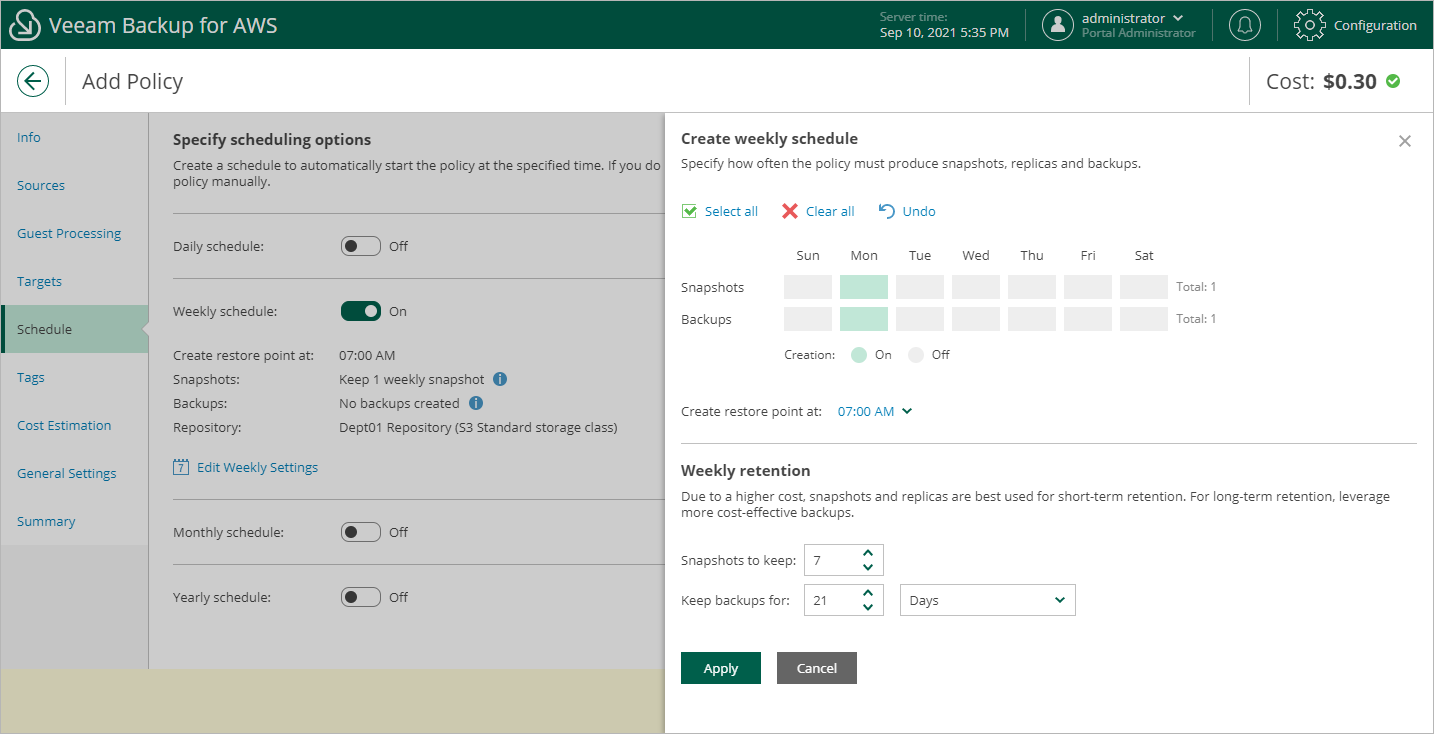The image size is (1434, 734).
Task: Click the green cost status checkmark
Action: tap(1393, 81)
